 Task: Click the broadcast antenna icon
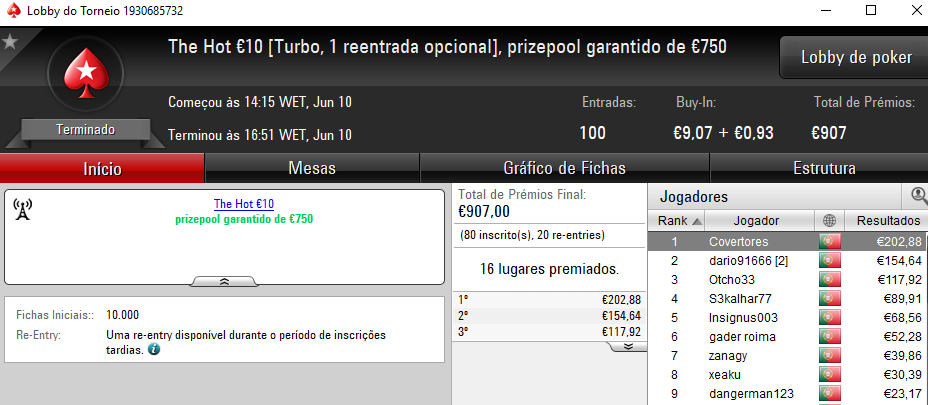[22, 208]
